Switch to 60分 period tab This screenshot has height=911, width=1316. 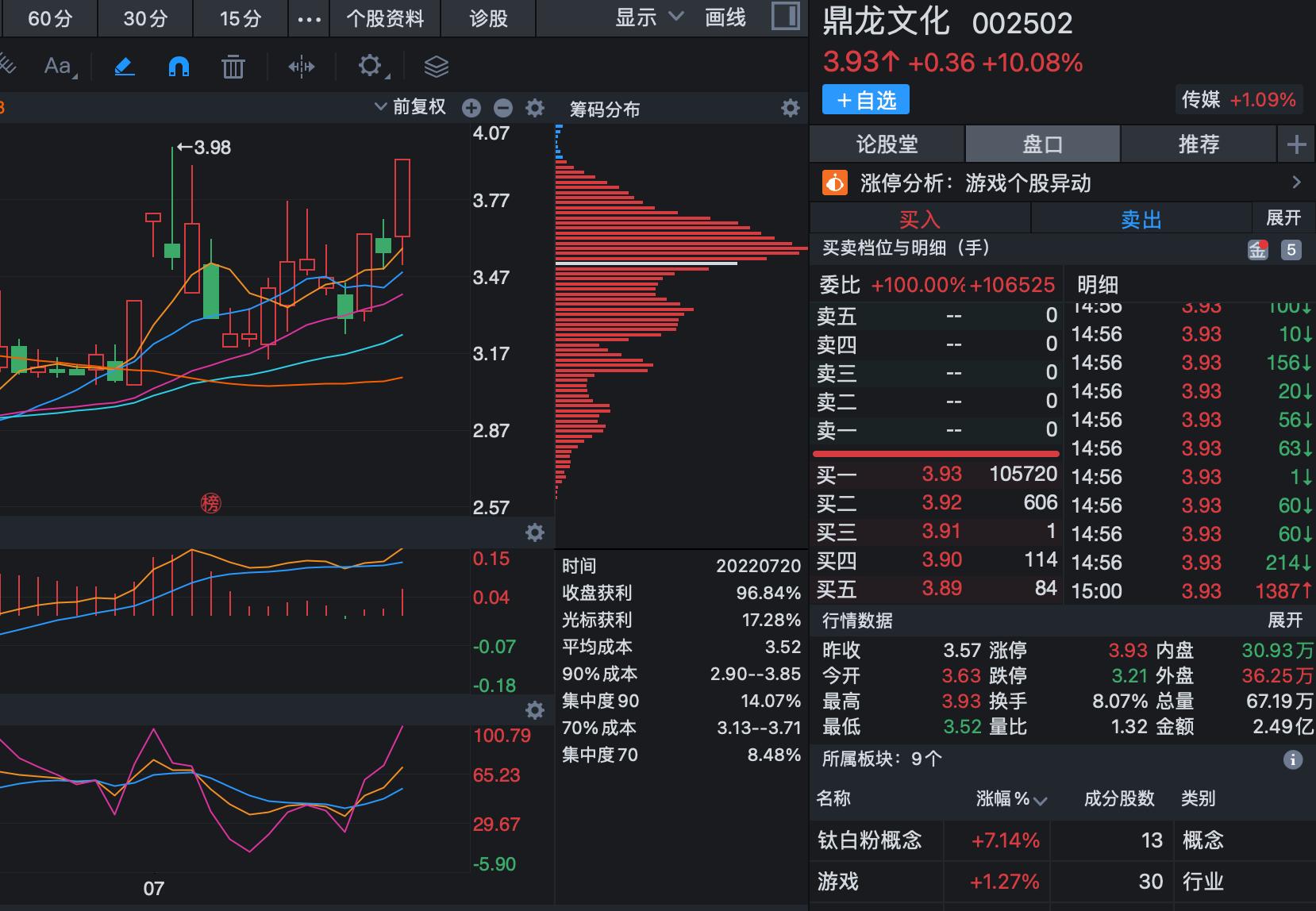49,19
